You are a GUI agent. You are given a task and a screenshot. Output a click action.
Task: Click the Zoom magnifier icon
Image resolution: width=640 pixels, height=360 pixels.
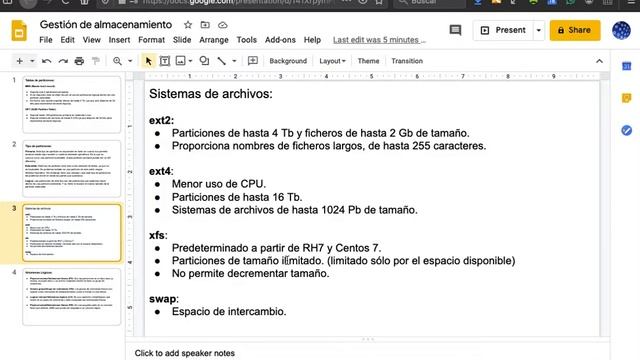[x=117, y=61]
